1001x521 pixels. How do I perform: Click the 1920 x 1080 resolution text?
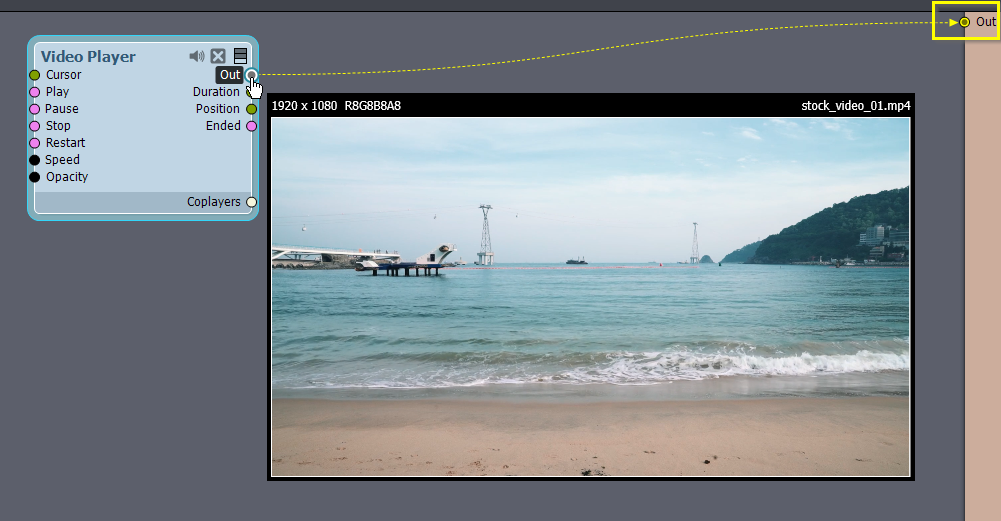tap(304, 105)
